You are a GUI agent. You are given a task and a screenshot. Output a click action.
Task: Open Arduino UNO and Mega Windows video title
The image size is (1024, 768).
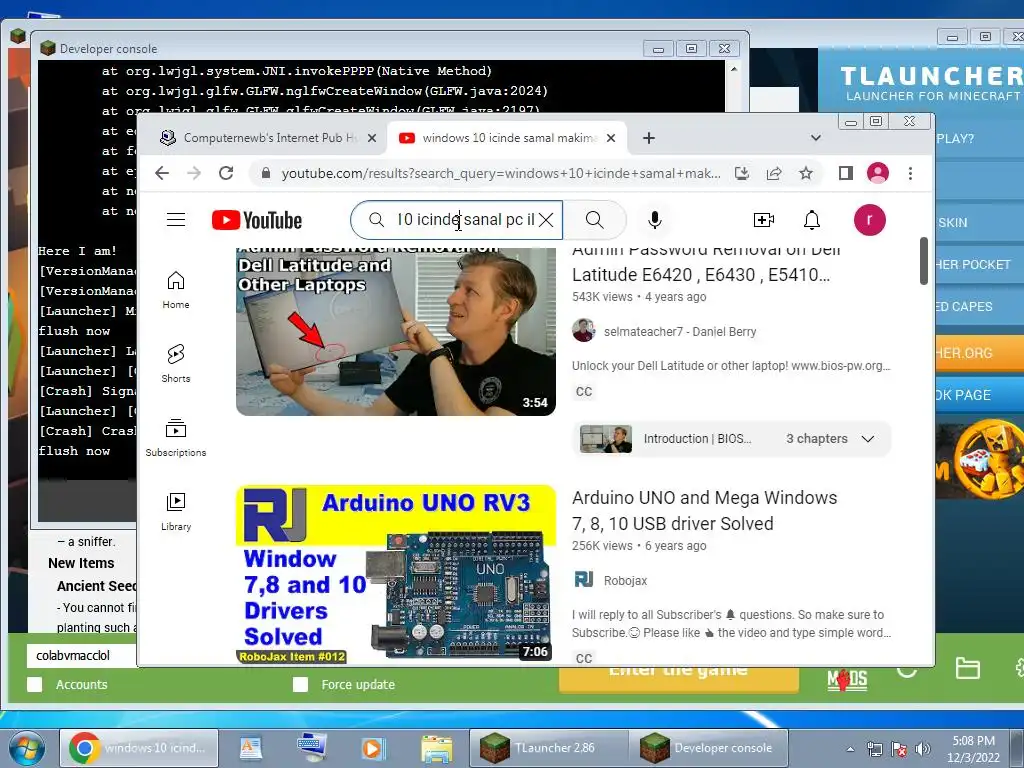pyautogui.click(x=705, y=511)
